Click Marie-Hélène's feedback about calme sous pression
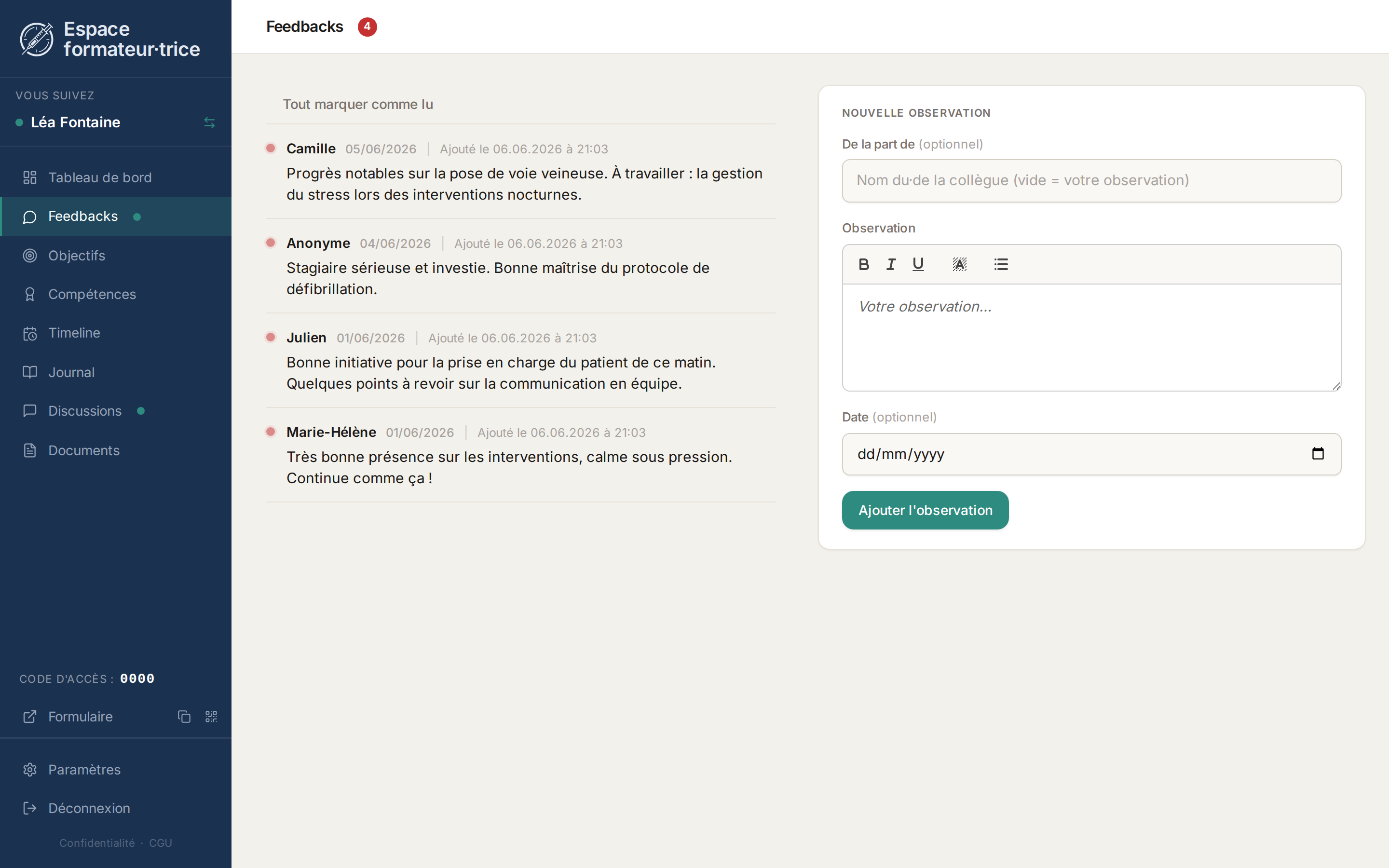 [x=509, y=467]
